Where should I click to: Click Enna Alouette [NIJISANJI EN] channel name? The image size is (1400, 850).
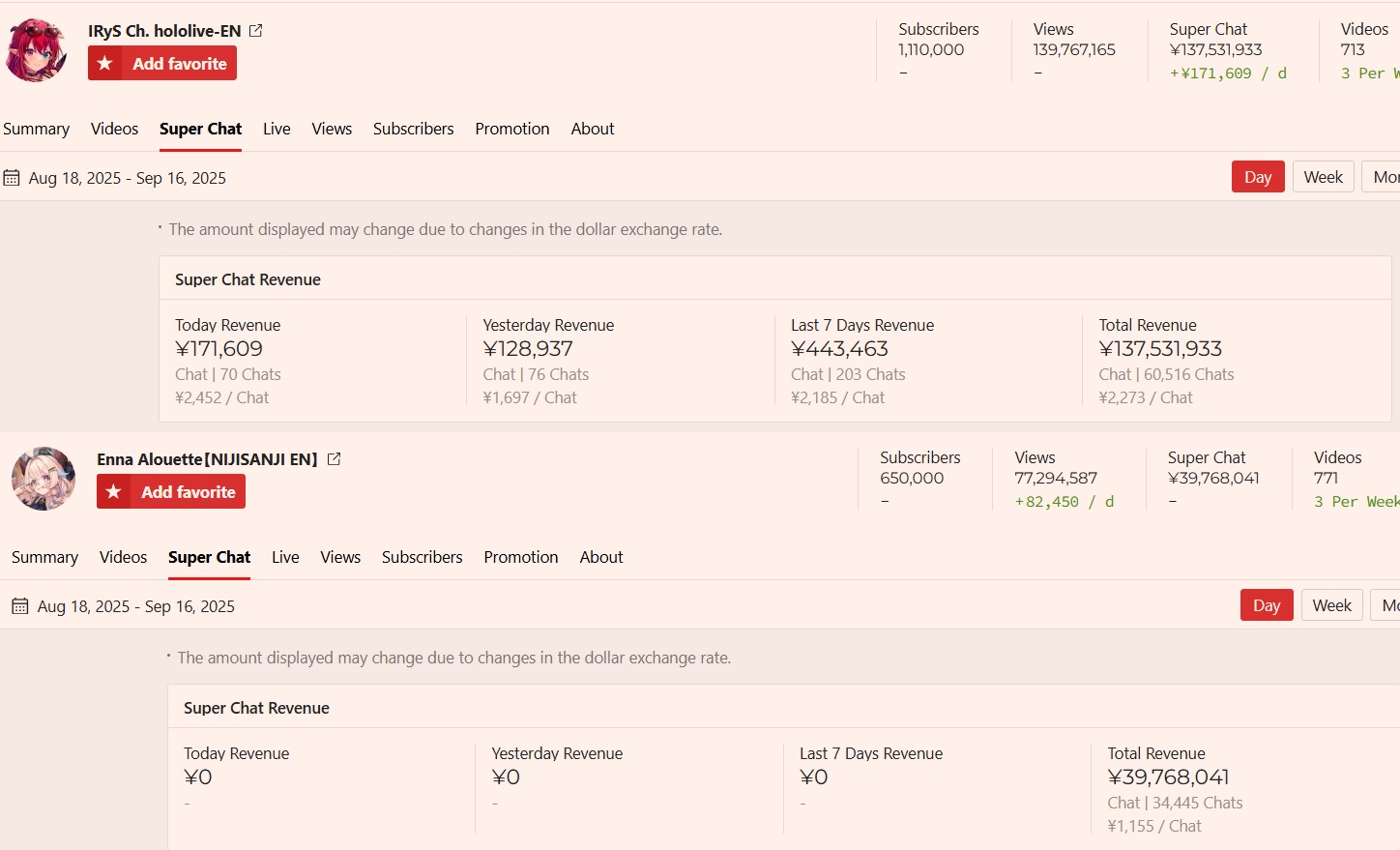click(207, 459)
